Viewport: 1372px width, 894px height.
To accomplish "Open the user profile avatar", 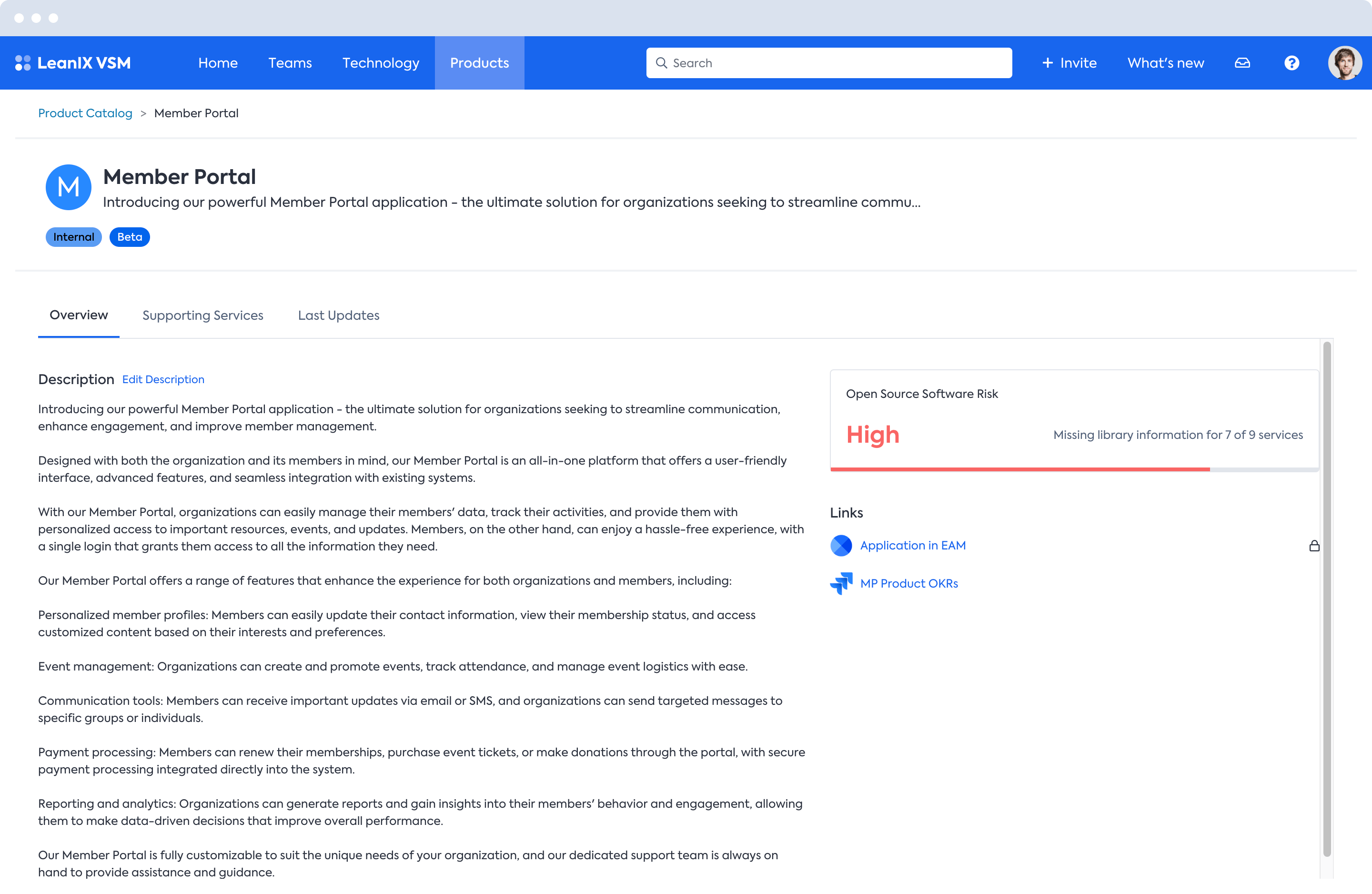I will (x=1345, y=63).
